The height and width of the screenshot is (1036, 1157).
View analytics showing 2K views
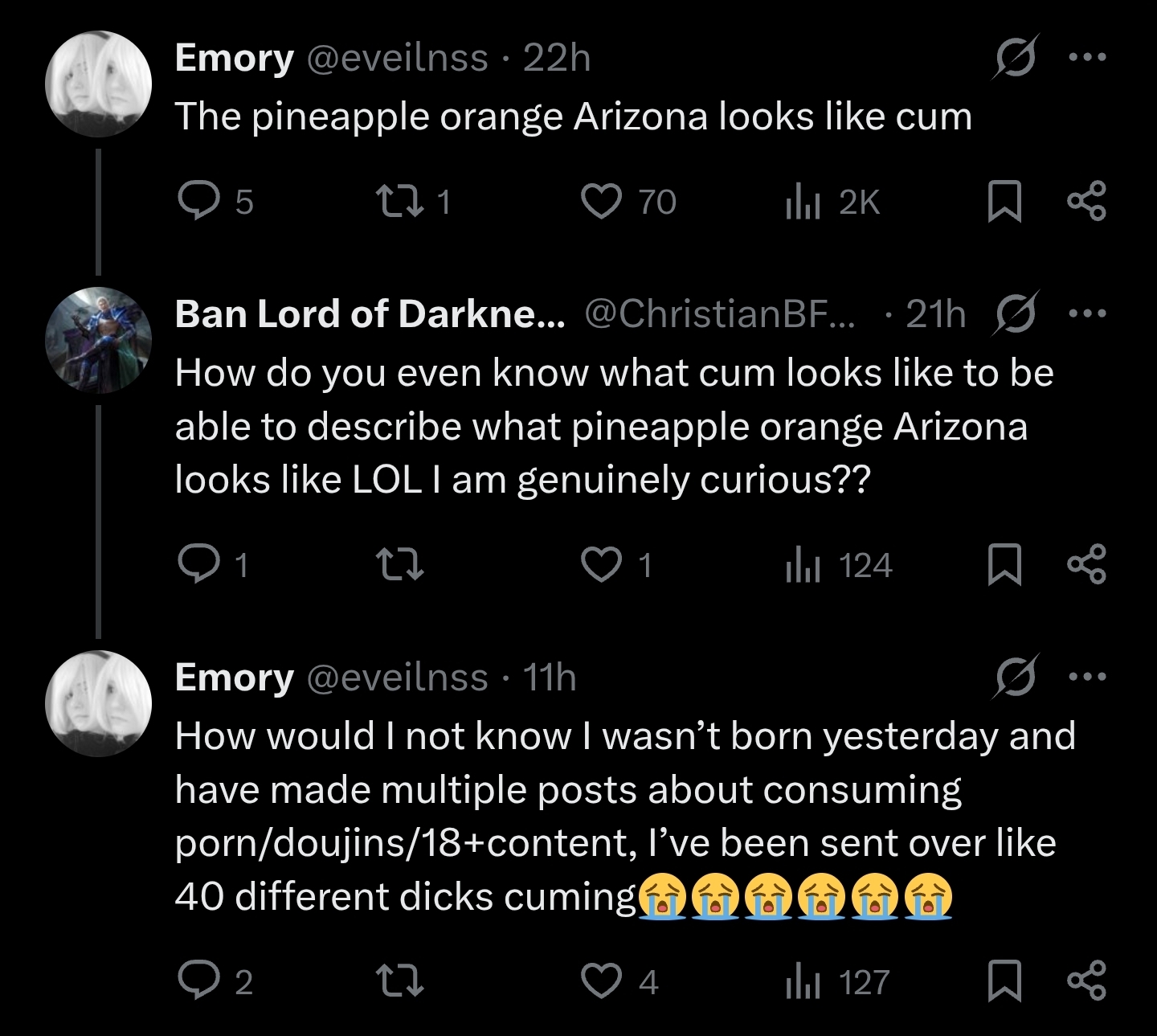832,201
